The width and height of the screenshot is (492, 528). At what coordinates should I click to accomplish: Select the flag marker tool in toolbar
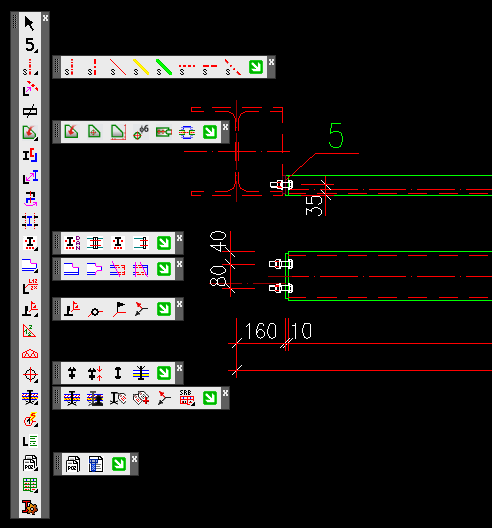coord(119,309)
